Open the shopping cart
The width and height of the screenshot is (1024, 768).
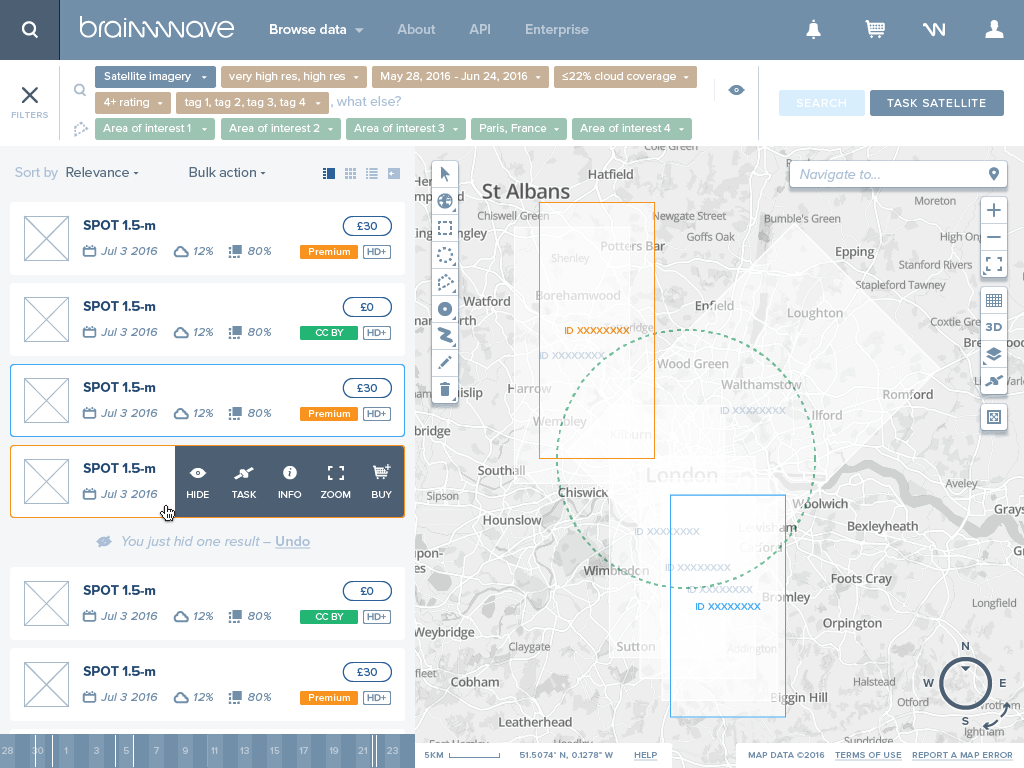[875, 29]
